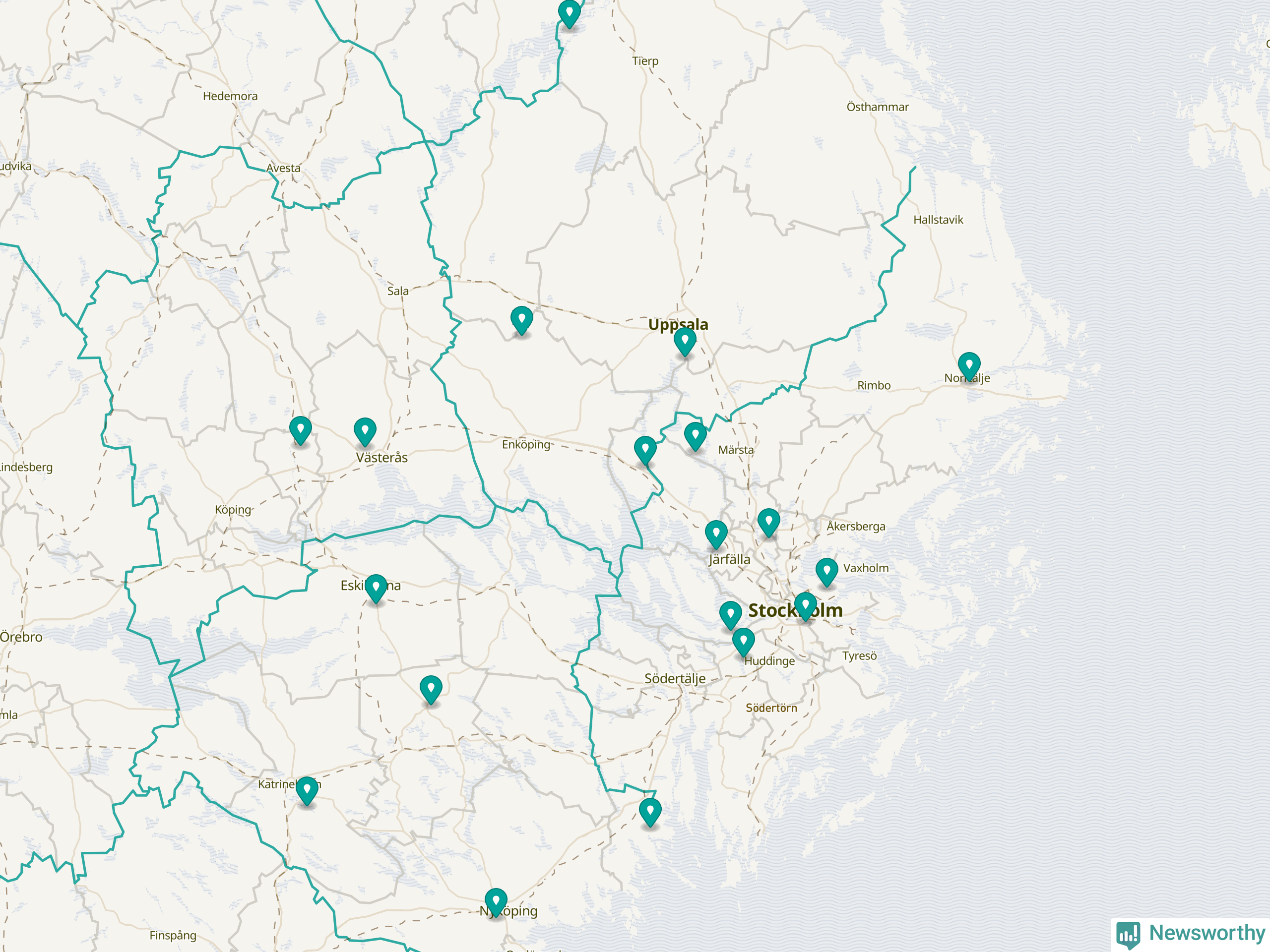Click the map pin at Uppsala
Screen dimensions: 1270x952
pyautogui.click(x=685, y=340)
